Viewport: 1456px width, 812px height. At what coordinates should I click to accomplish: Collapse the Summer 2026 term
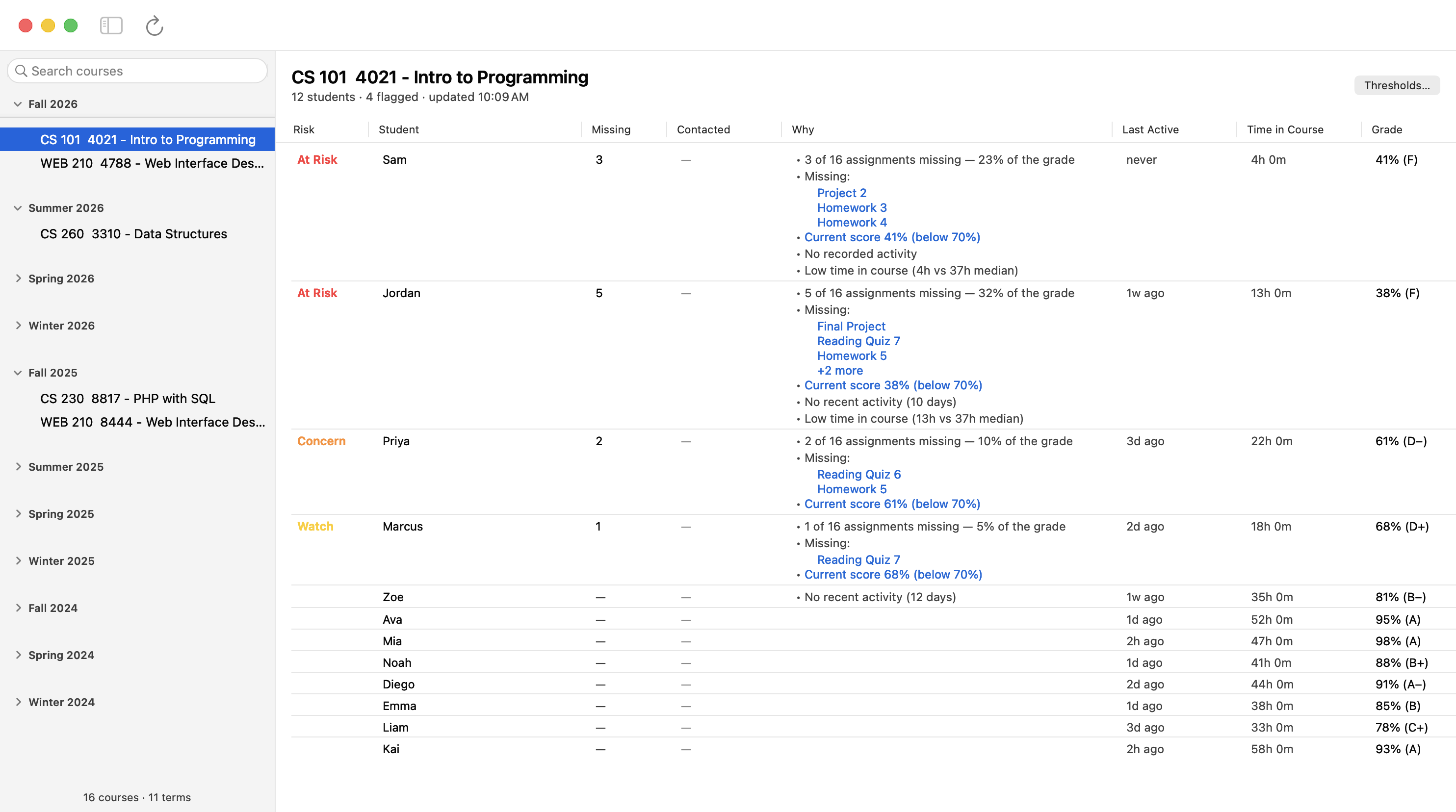[x=18, y=208]
